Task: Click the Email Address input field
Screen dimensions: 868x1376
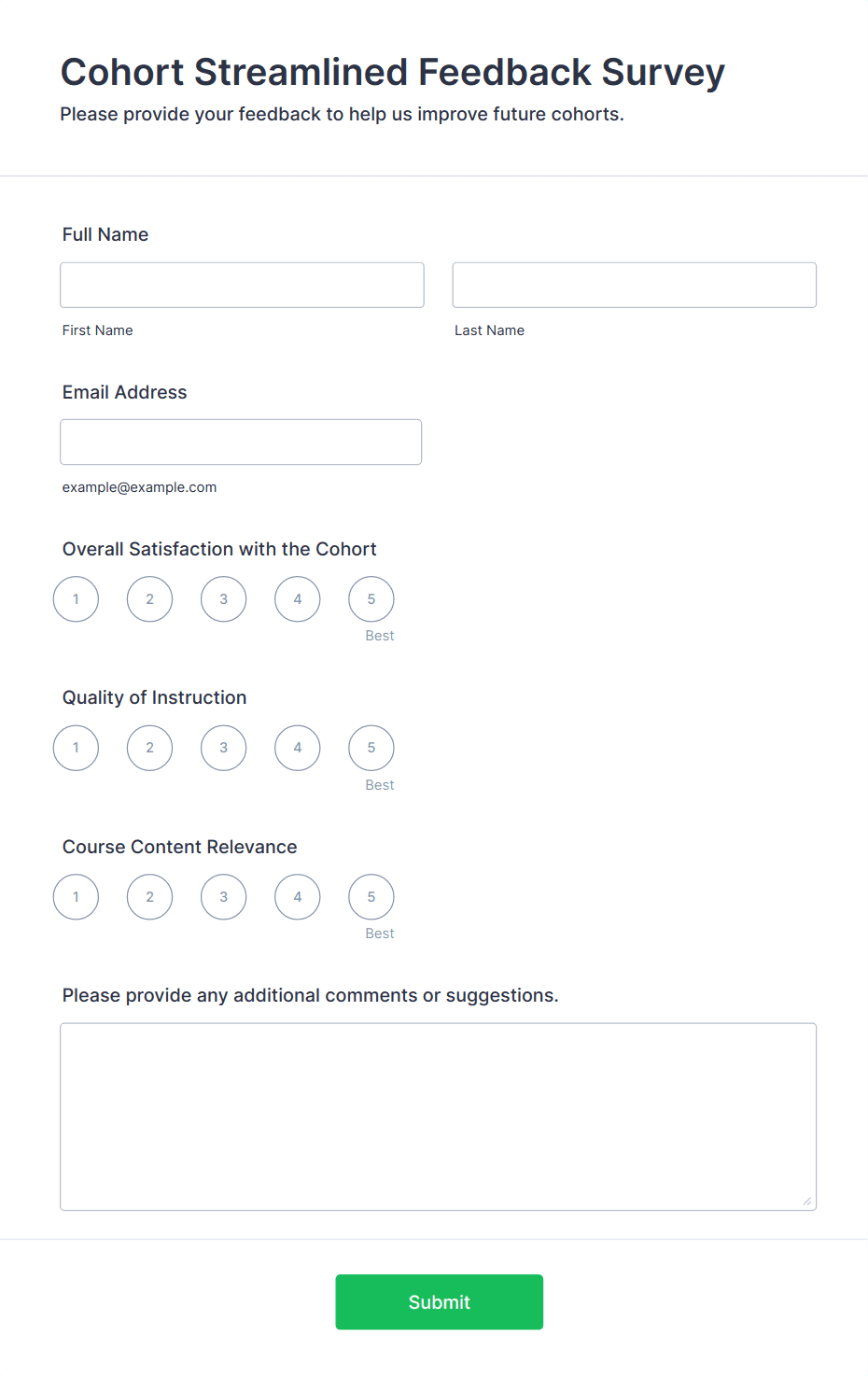Action: tap(241, 442)
